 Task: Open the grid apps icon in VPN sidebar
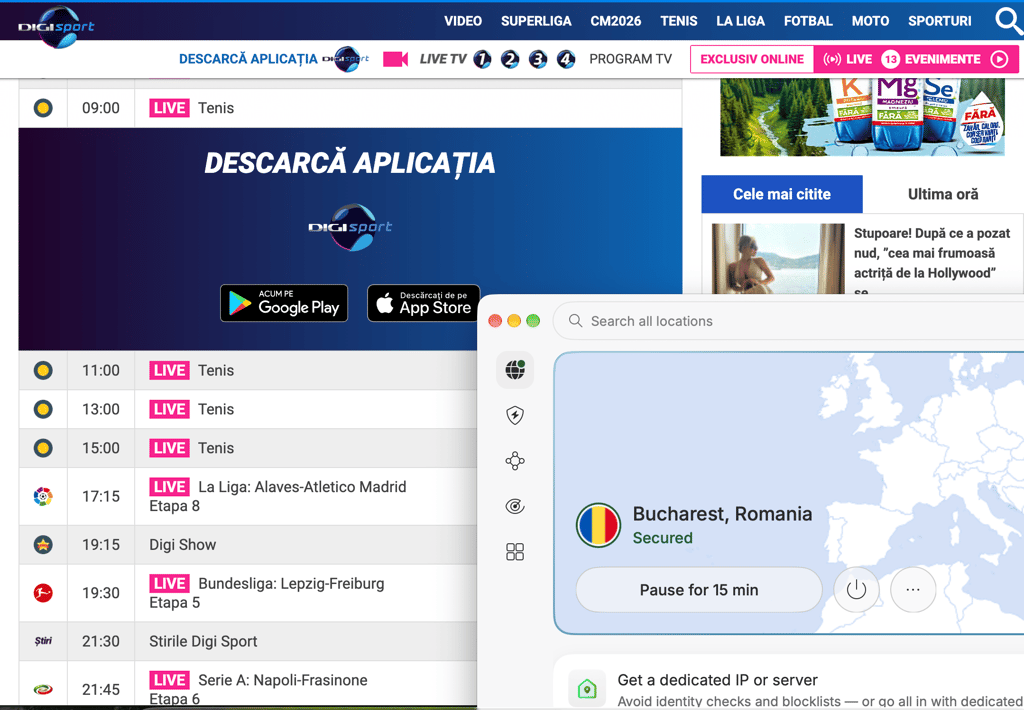515,552
